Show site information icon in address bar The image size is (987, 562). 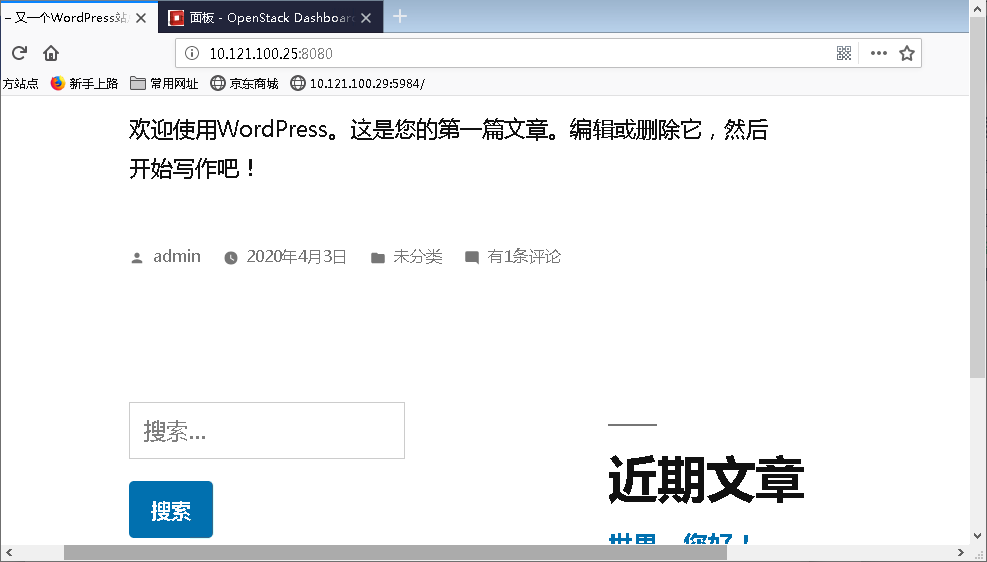pyautogui.click(x=192, y=53)
